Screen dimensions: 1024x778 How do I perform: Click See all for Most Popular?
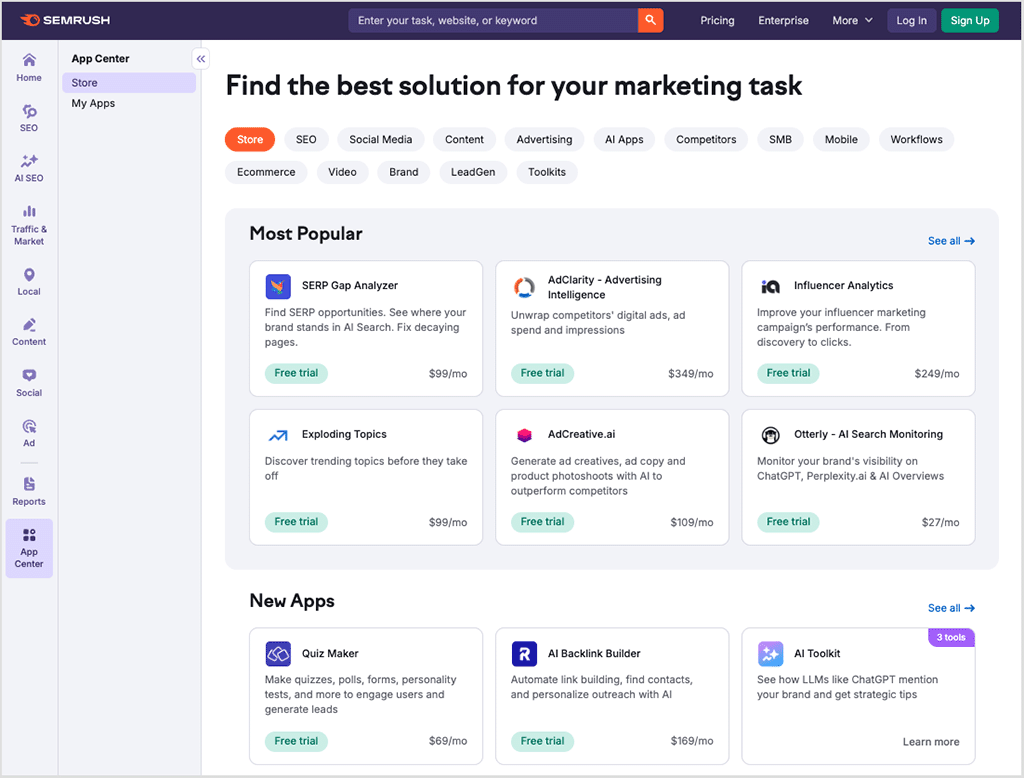coord(951,241)
